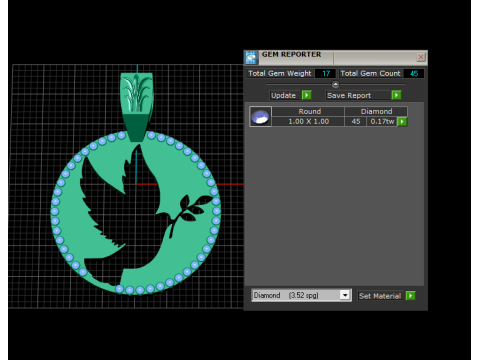Click the Total Gem Weight label
This screenshot has height=360, width=480.
click(280, 73)
